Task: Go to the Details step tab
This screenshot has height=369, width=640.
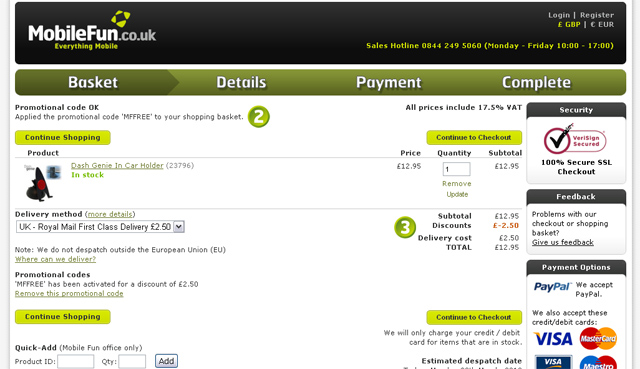Action: [x=241, y=82]
